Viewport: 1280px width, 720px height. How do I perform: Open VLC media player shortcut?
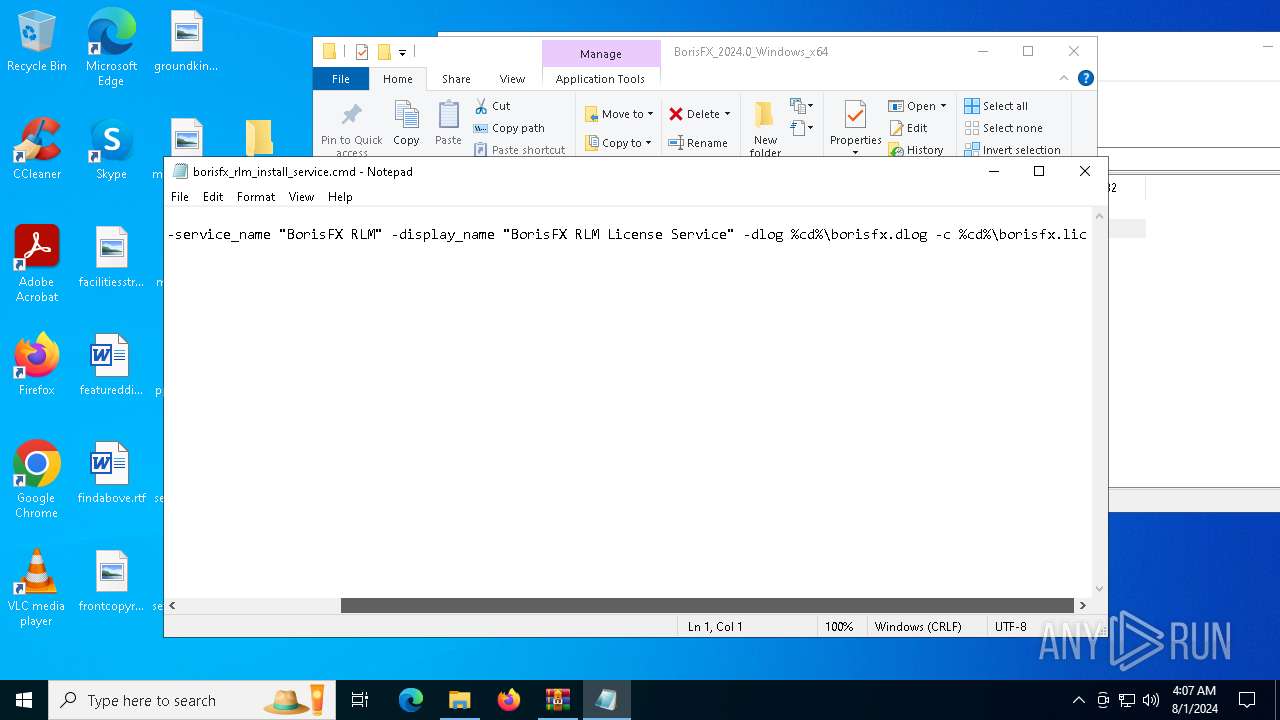pos(37,588)
